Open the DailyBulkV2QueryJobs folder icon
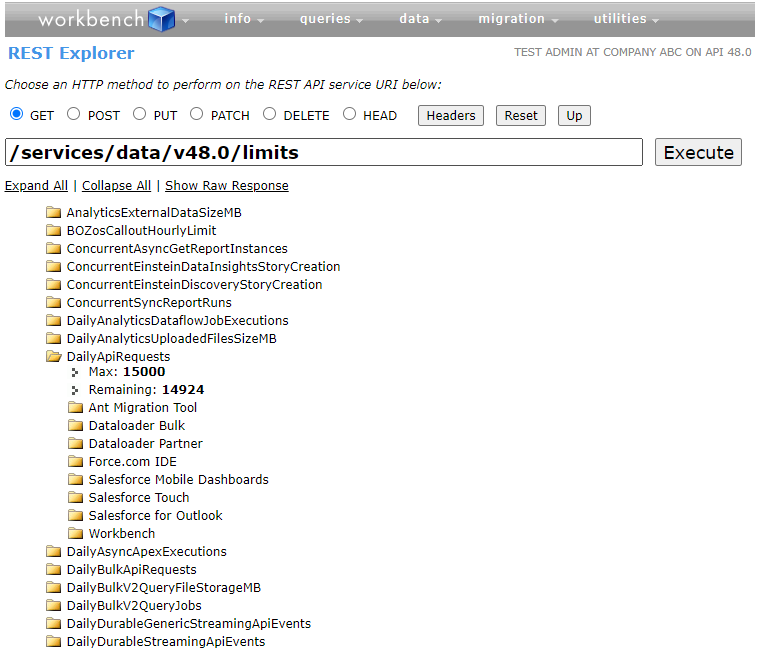The image size is (758, 648). click(x=54, y=605)
